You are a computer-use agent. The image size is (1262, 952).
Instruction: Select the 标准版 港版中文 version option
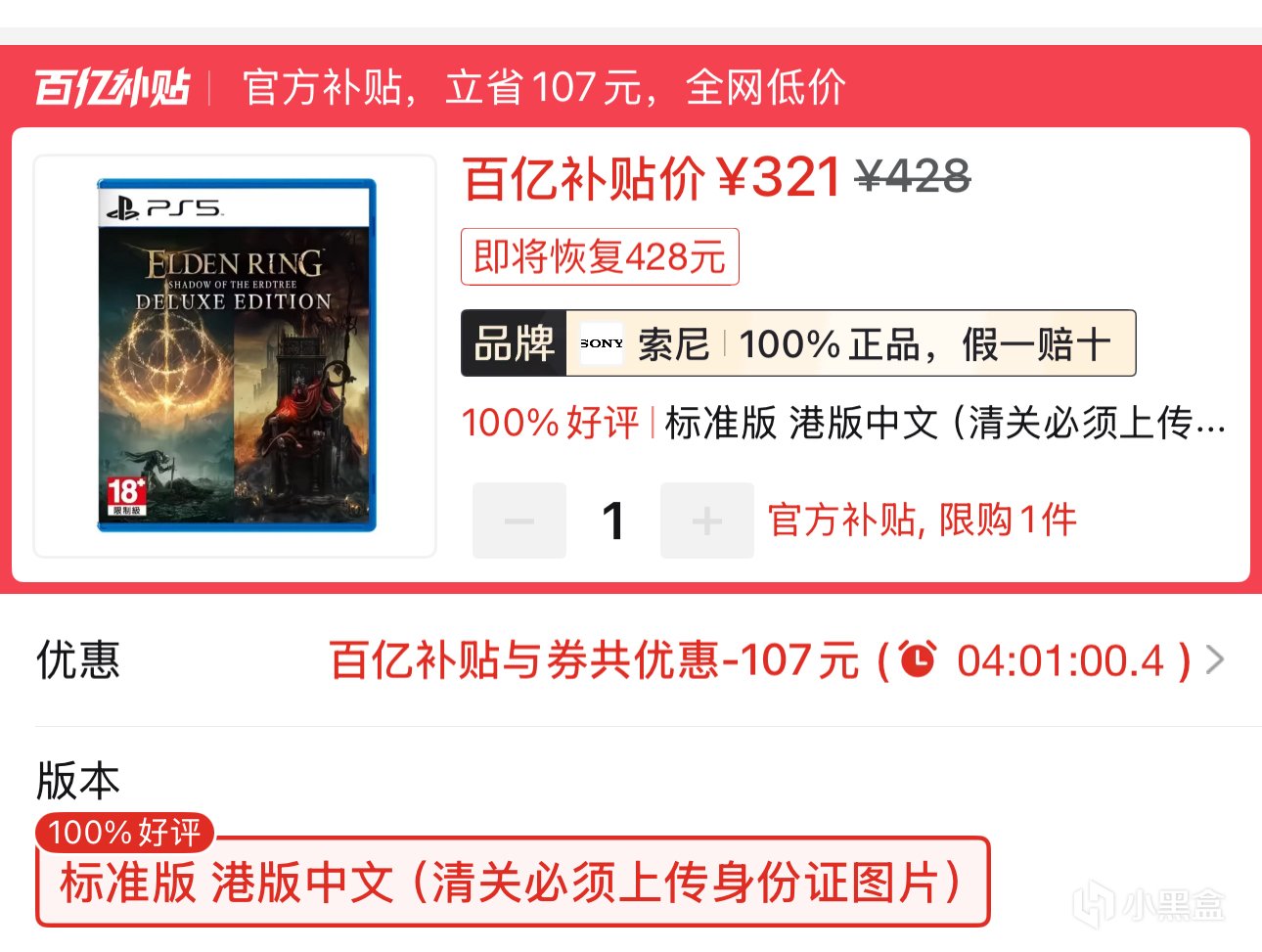pyautogui.click(x=513, y=882)
